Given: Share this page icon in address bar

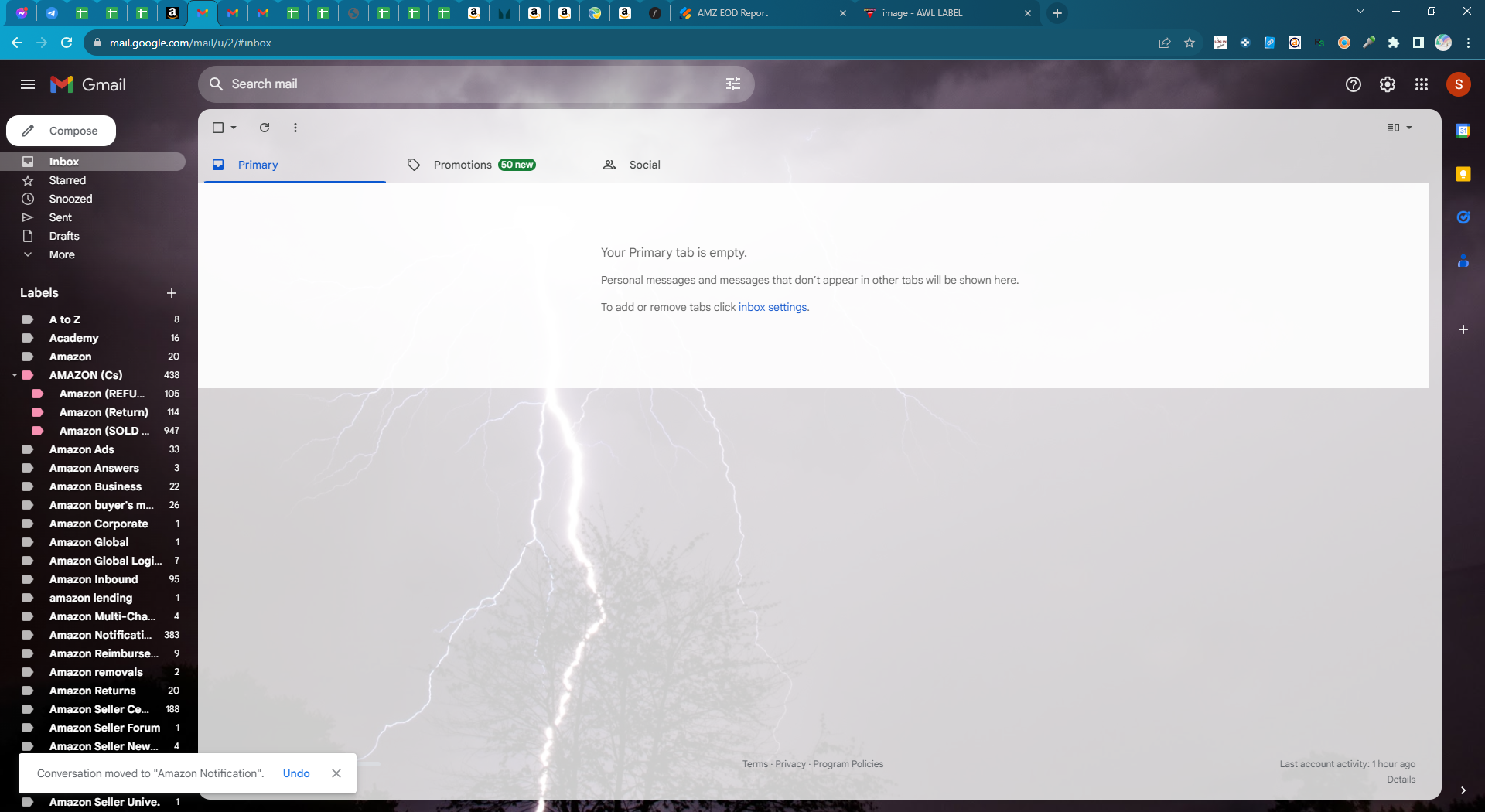Looking at the screenshot, I should click(x=1165, y=43).
